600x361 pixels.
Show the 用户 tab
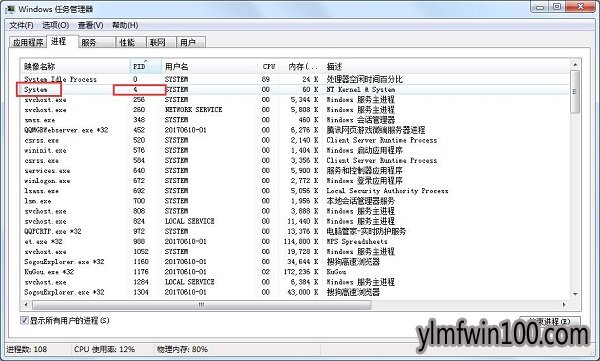point(191,42)
